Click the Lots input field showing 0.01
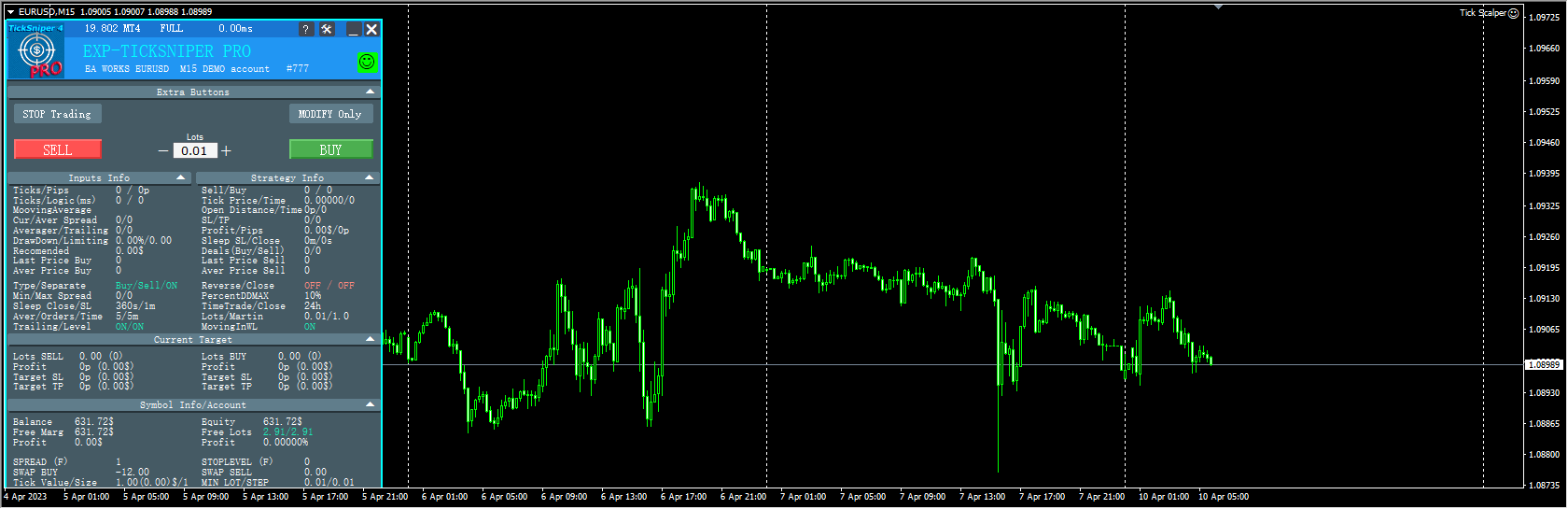 195,151
